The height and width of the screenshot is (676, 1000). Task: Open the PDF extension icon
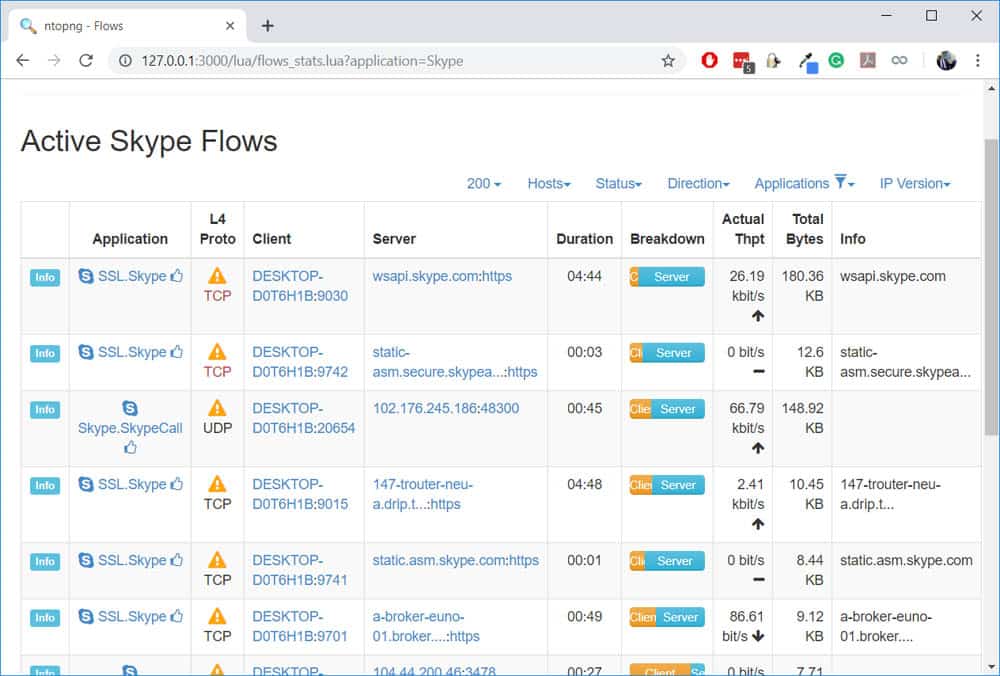pyautogui.click(x=867, y=61)
